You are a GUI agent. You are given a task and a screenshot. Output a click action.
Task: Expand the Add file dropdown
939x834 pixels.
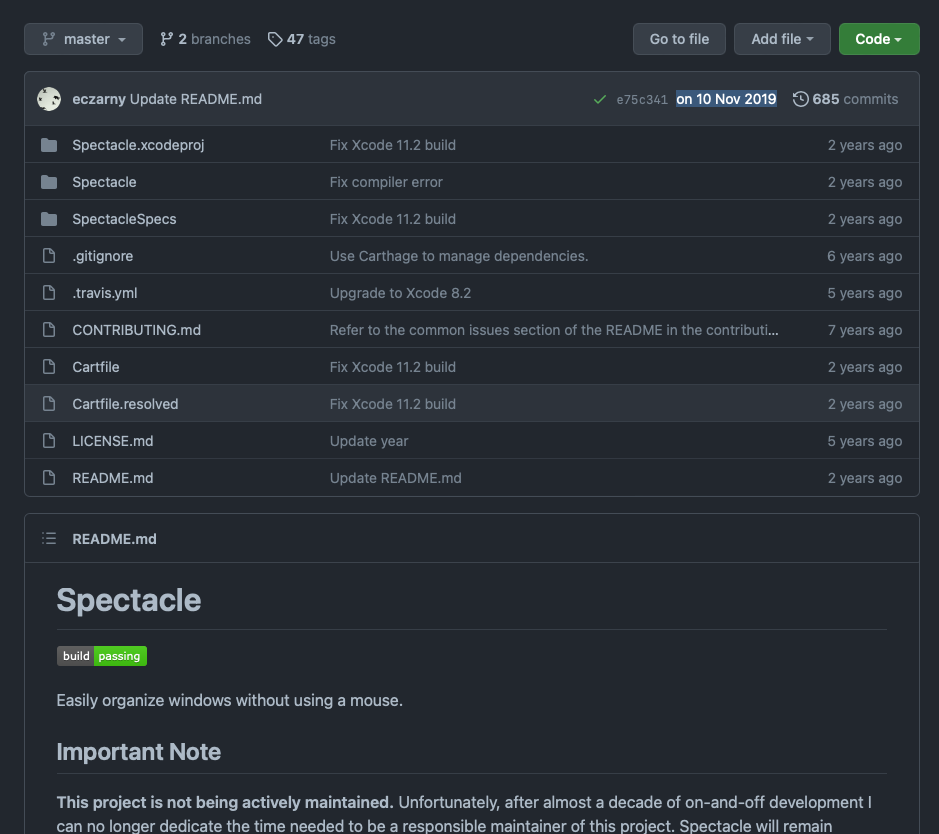click(x=782, y=39)
